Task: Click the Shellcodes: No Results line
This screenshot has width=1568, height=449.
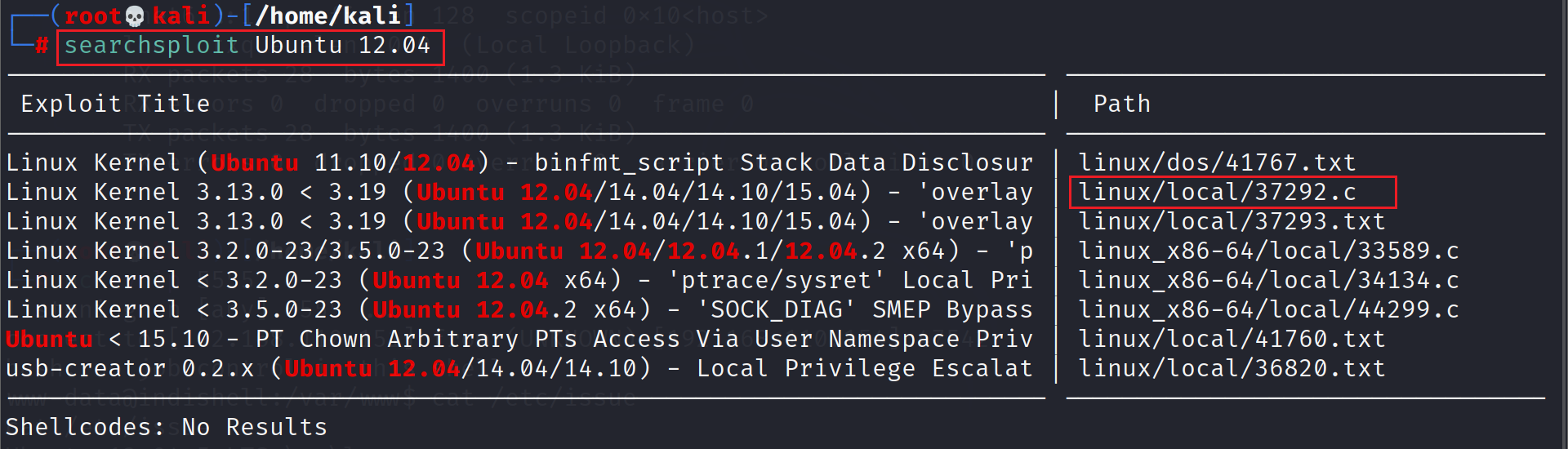Action: pos(167,427)
